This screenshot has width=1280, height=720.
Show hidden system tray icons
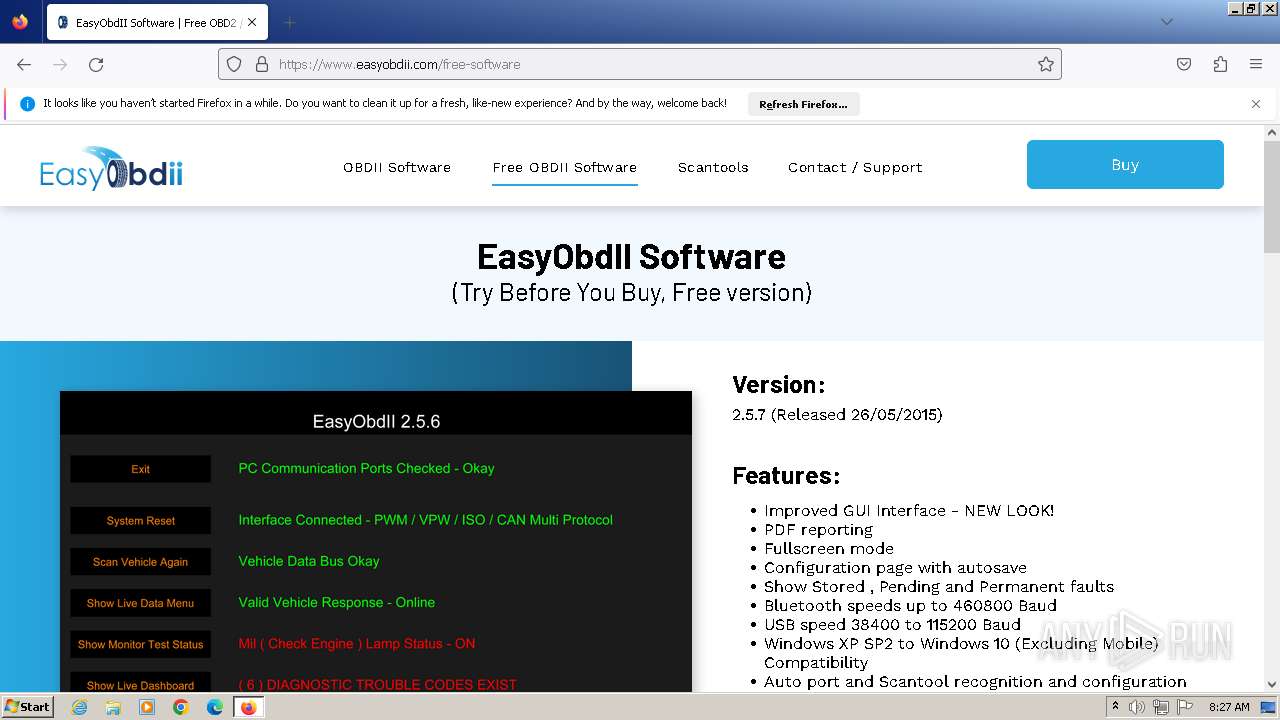coord(1115,707)
